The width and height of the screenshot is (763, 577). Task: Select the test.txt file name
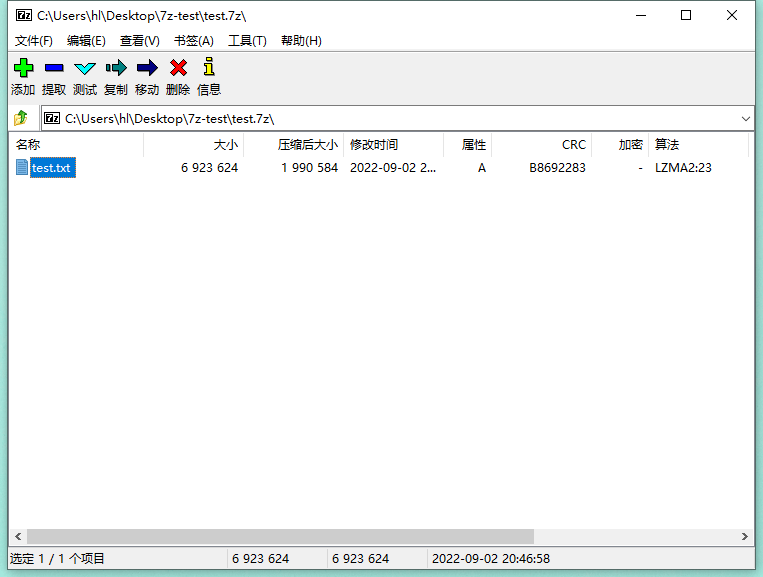pyautogui.click(x=52, y=168)
